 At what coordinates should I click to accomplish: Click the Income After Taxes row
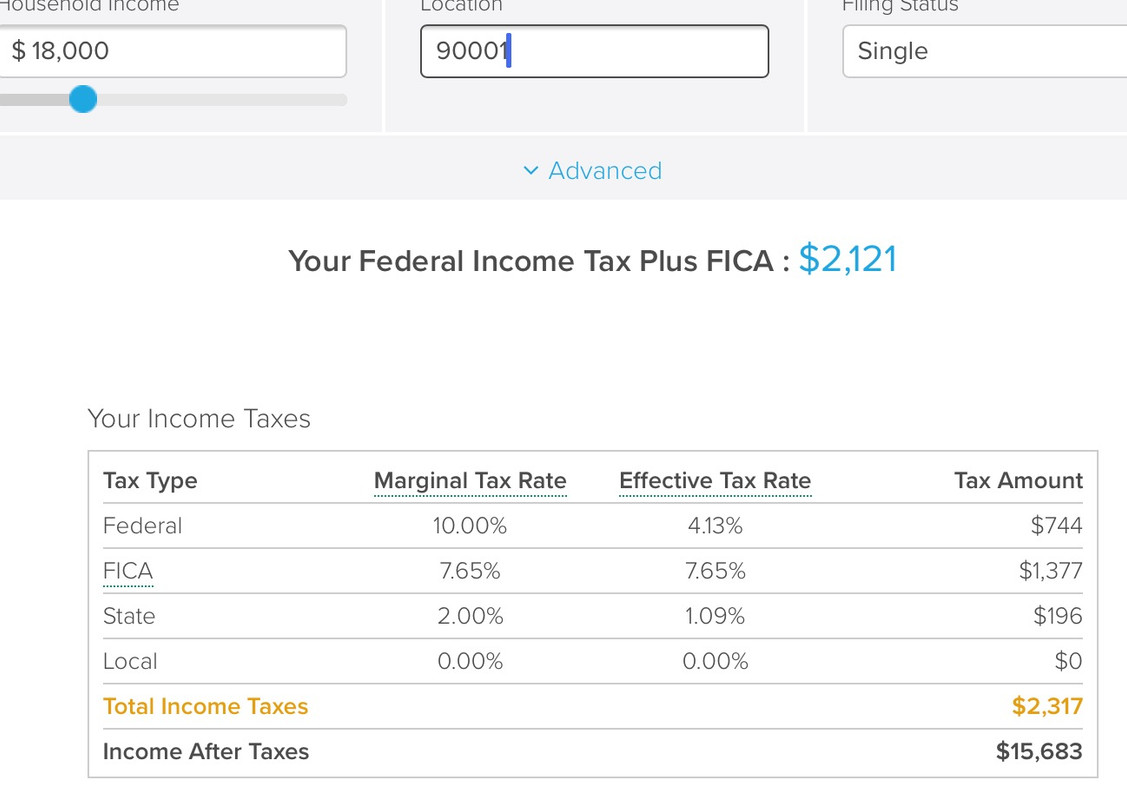tap(206, 751)
